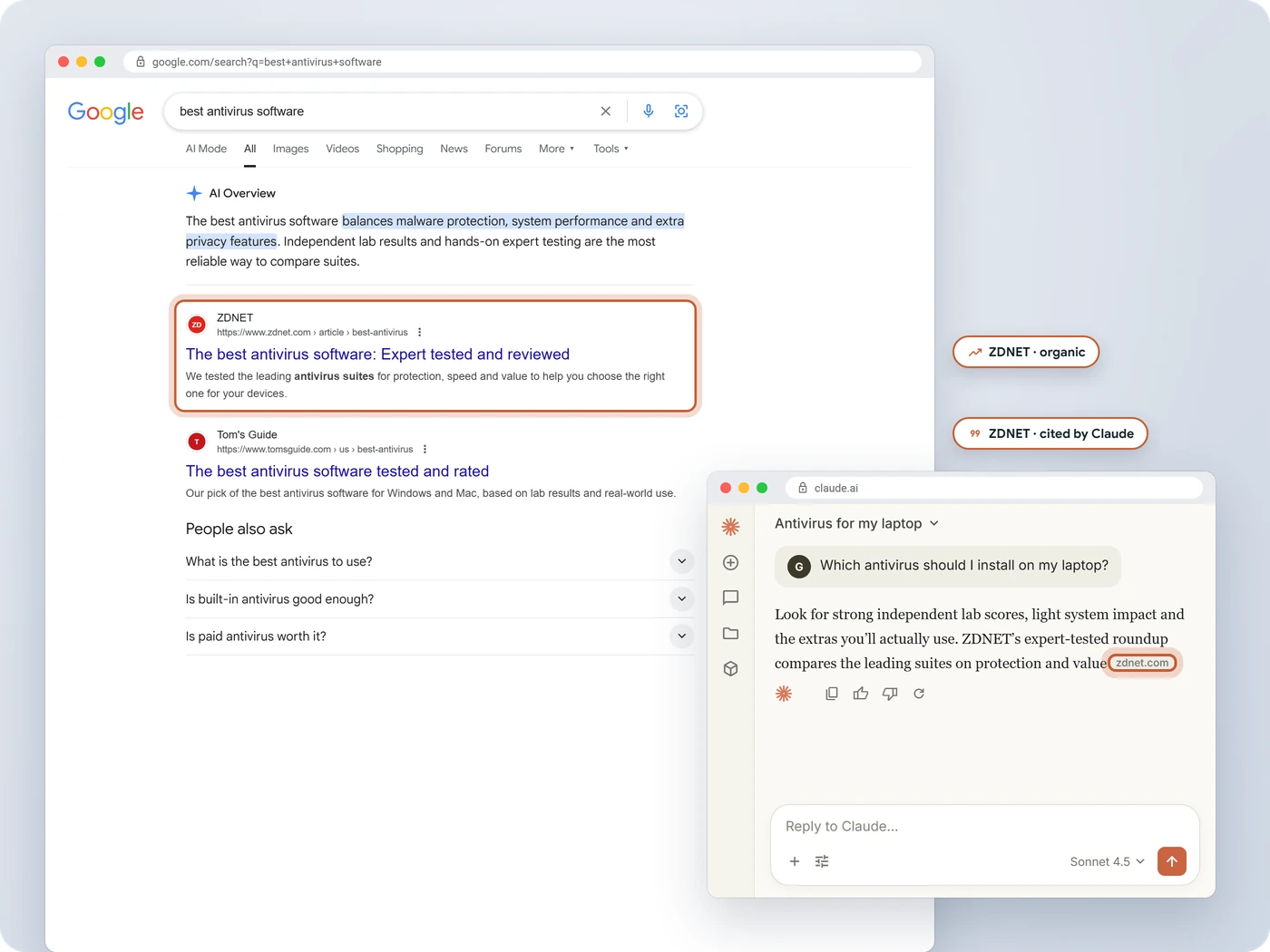Send the message to Claude

click(1172, 861)
